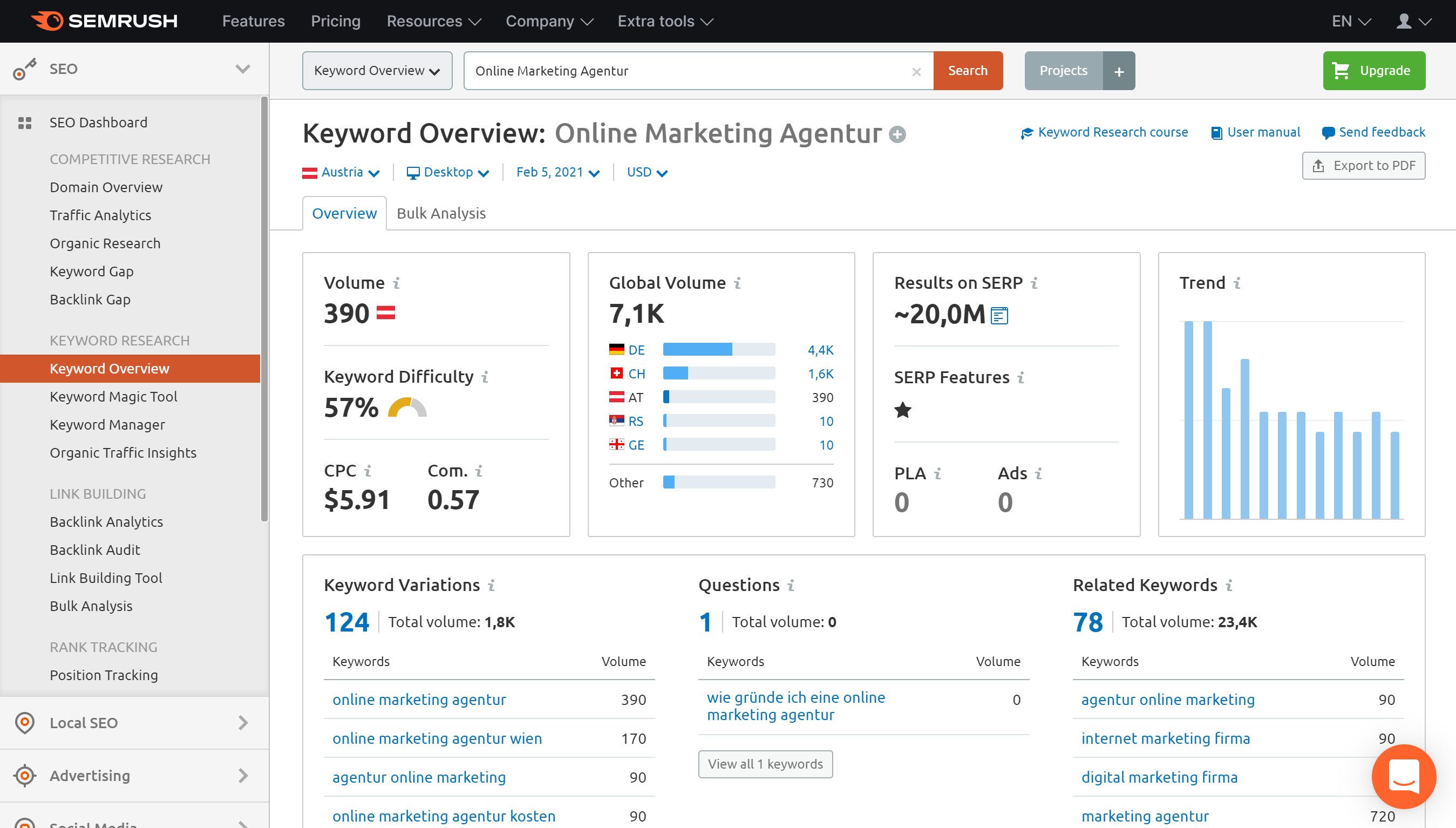Expand the Local SEO section
This screenshot has height=828, width=1456.
243,723
